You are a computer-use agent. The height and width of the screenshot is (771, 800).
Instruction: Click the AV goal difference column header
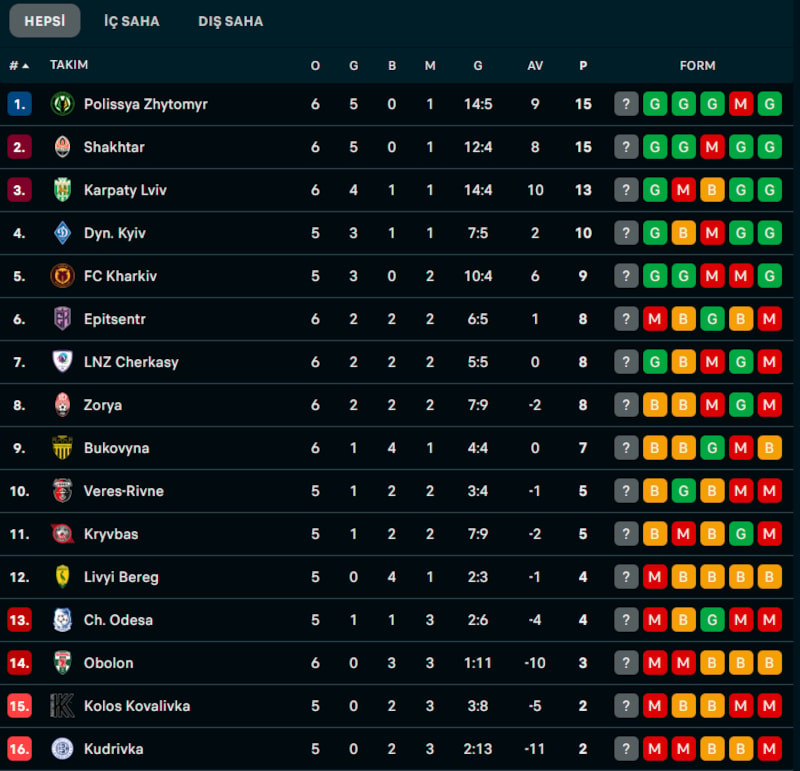(x=535, y=65)
